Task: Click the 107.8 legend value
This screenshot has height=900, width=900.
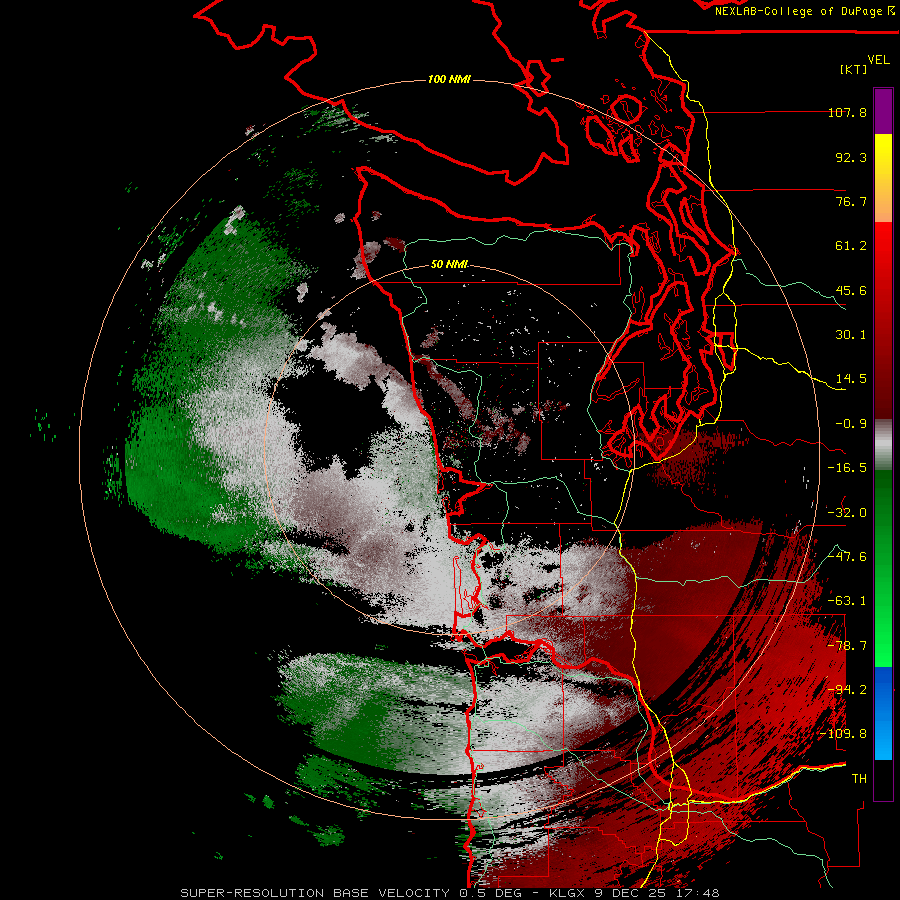Action: pos(847,112)
